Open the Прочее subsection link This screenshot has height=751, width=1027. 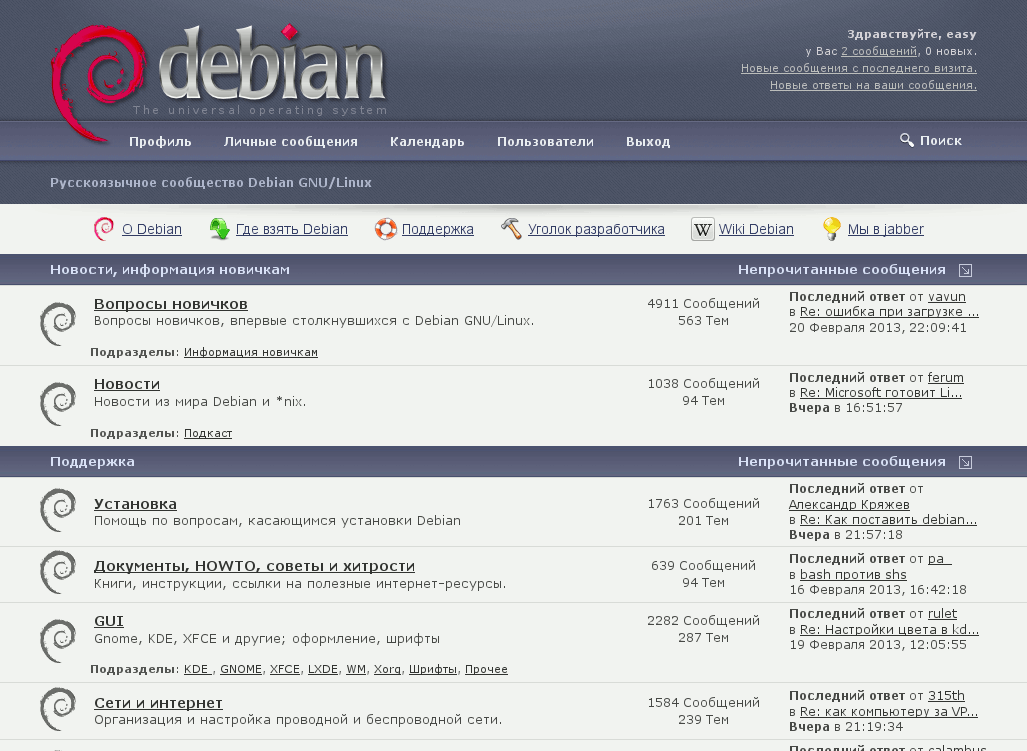pyautogui.click(x=486, y=669)
